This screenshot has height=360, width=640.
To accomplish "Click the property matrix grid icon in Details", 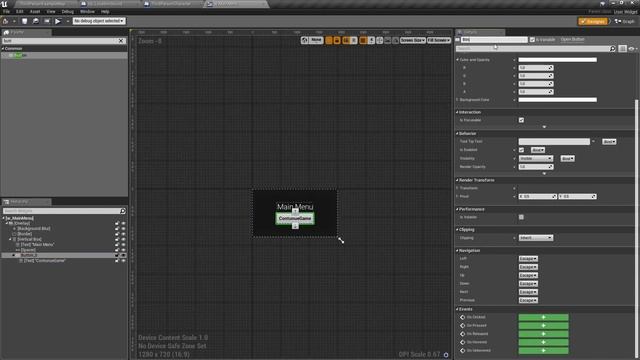I will click(622, 49).
